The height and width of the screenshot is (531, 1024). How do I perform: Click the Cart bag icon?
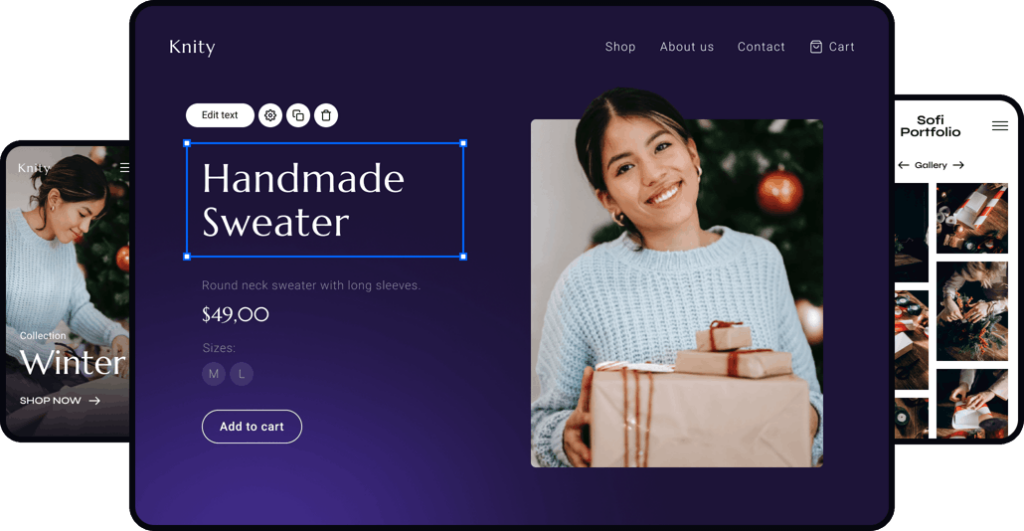point(816,46)
